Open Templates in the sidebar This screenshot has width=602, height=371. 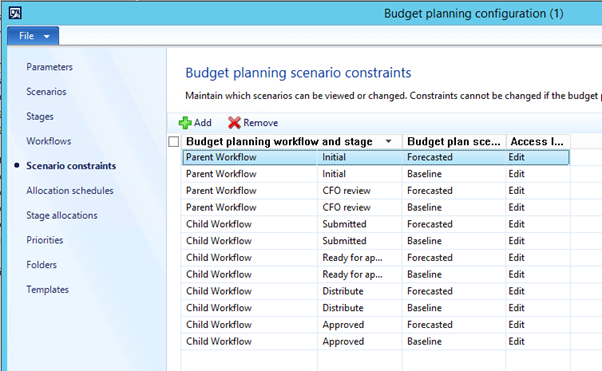48,290
